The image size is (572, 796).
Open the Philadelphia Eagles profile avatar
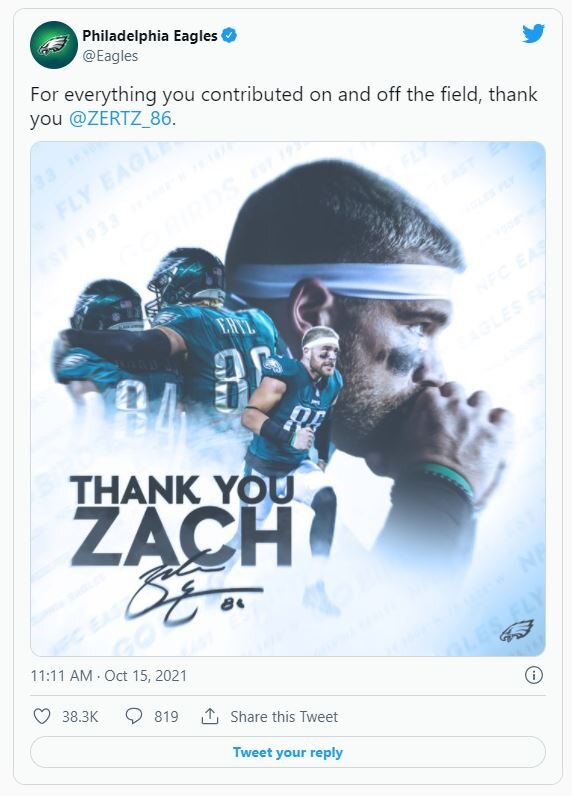pos(54,45)
